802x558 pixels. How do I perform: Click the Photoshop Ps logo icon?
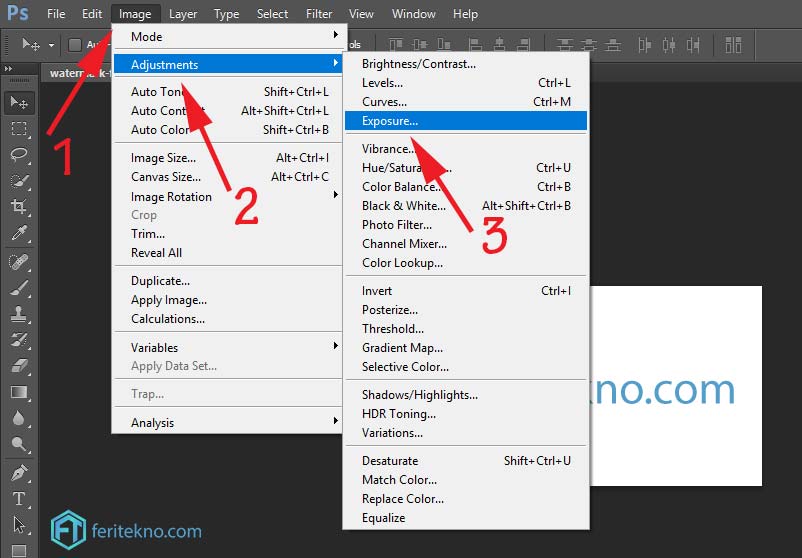(x=17, y=13)
